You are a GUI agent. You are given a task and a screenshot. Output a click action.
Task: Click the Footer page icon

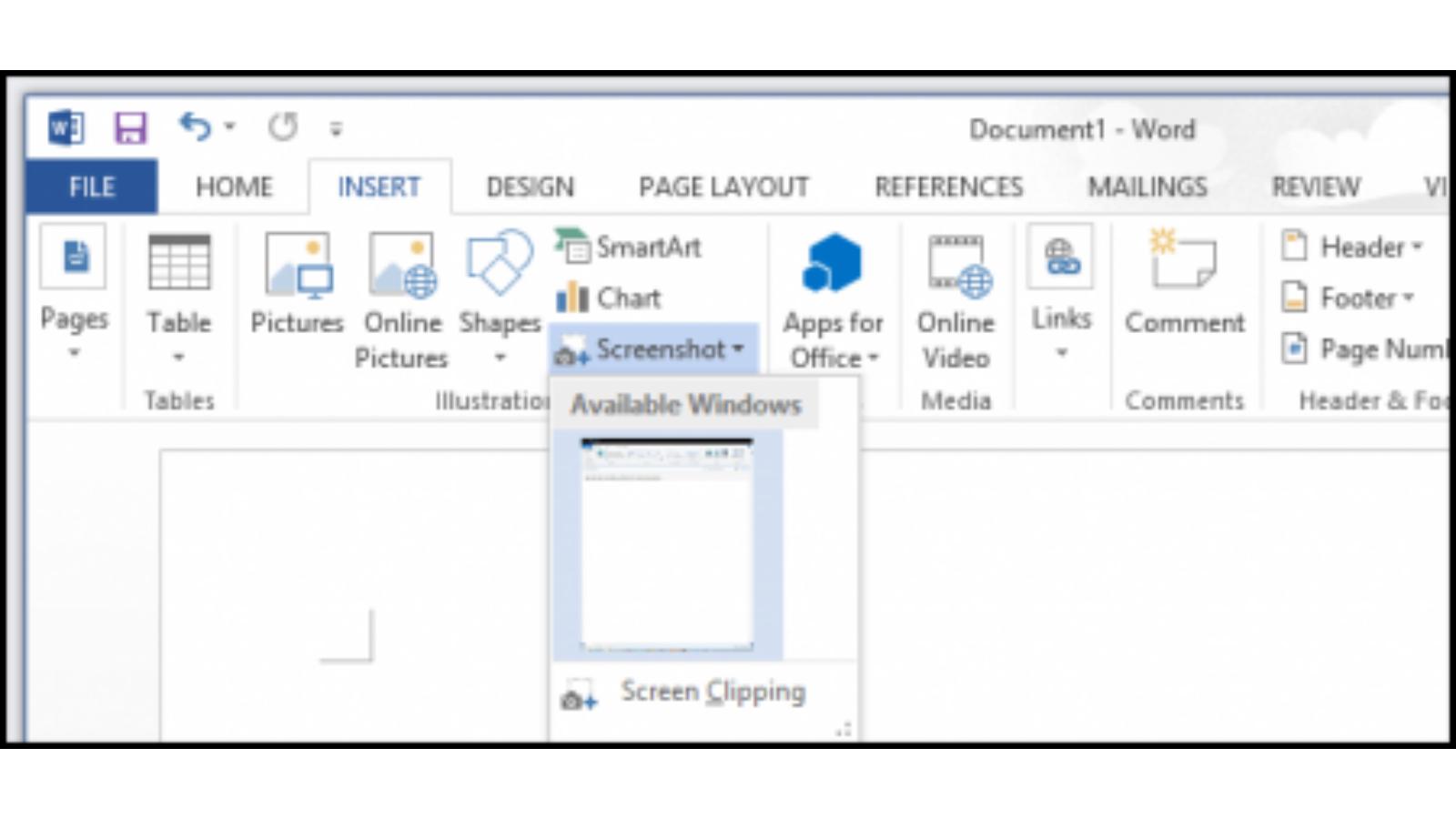point(1294,298)
